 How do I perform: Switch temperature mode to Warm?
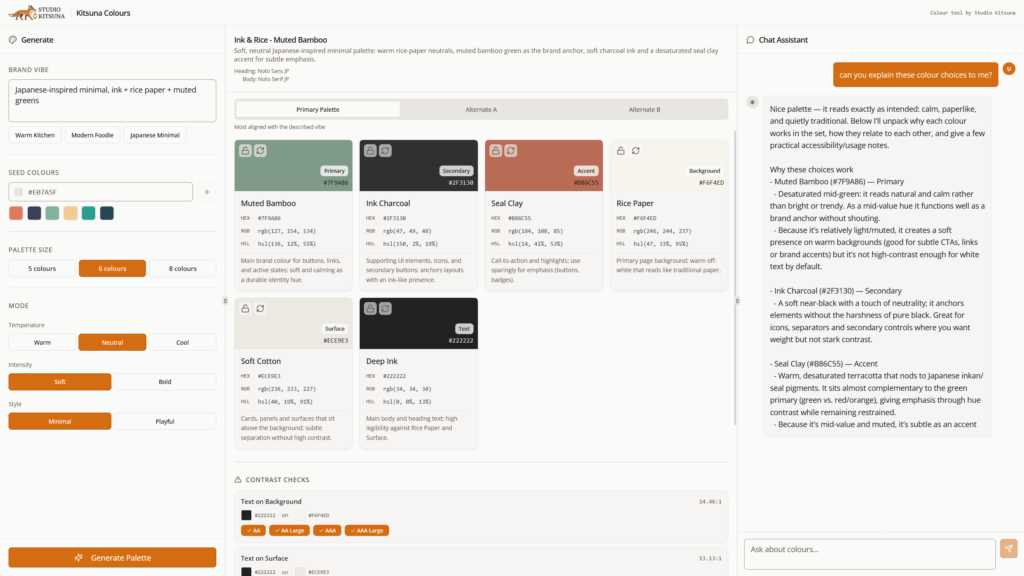click(x=42, y=342)
